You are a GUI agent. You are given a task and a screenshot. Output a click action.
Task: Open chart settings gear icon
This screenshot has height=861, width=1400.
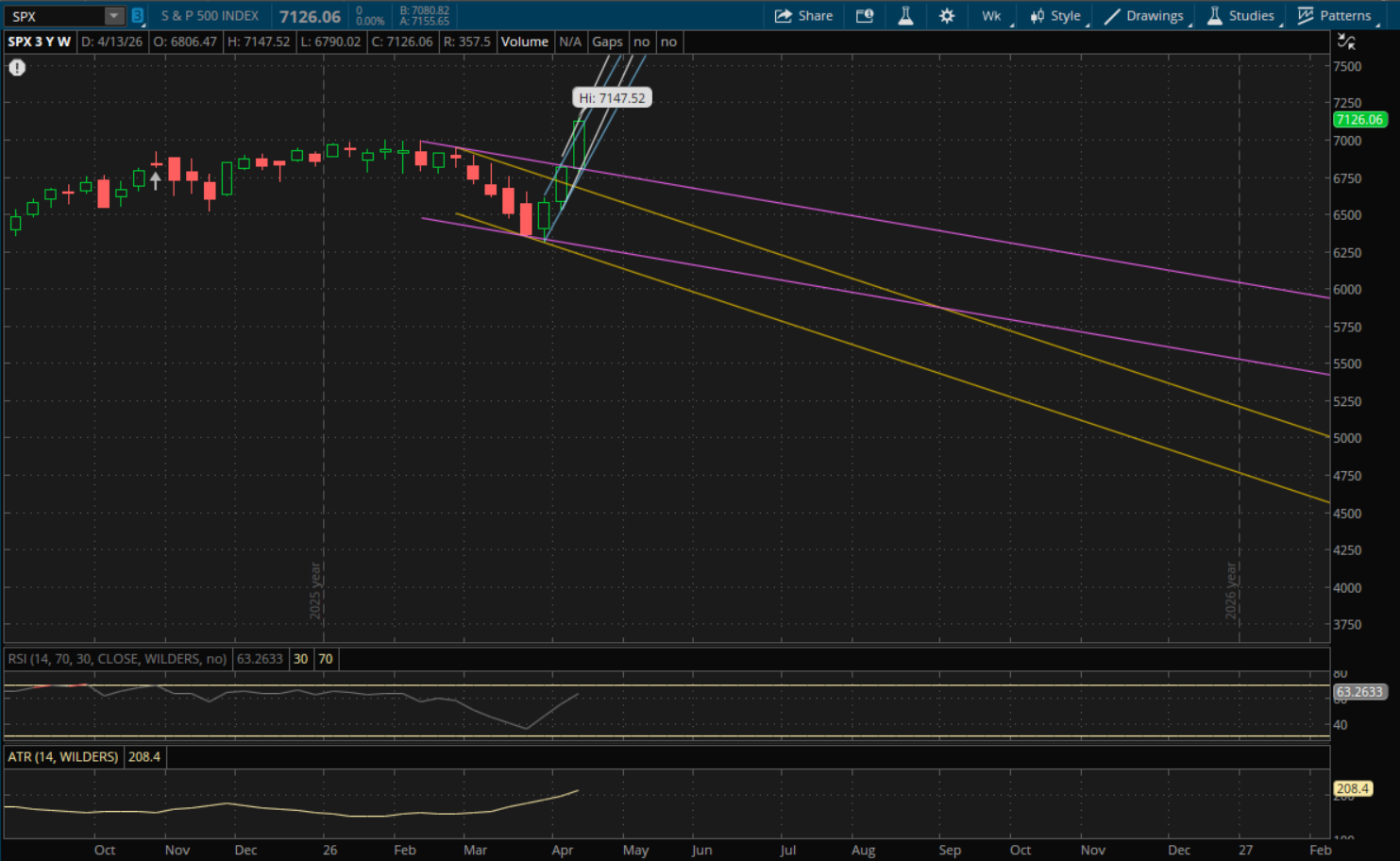point(947,16)
